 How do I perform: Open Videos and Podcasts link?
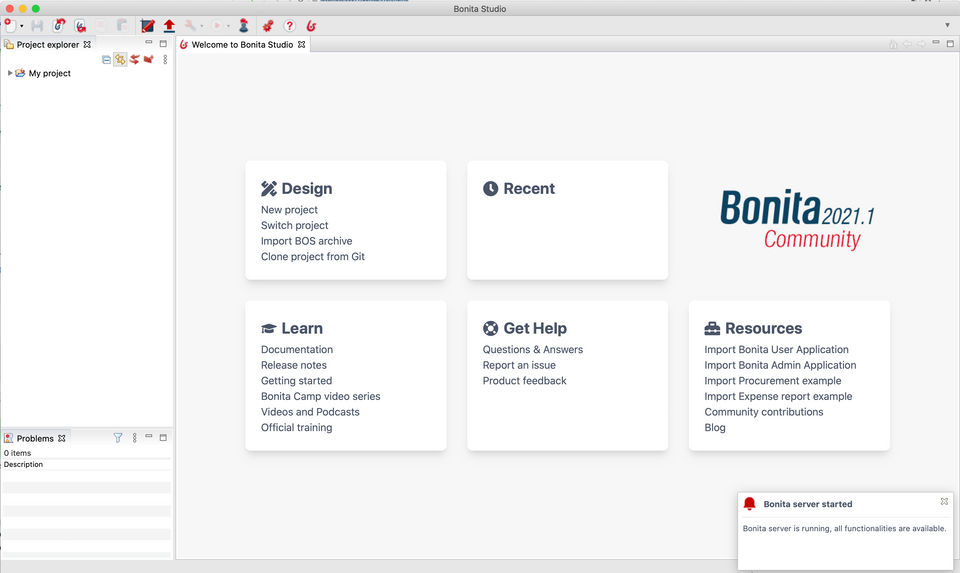click(x=310, y=412)
